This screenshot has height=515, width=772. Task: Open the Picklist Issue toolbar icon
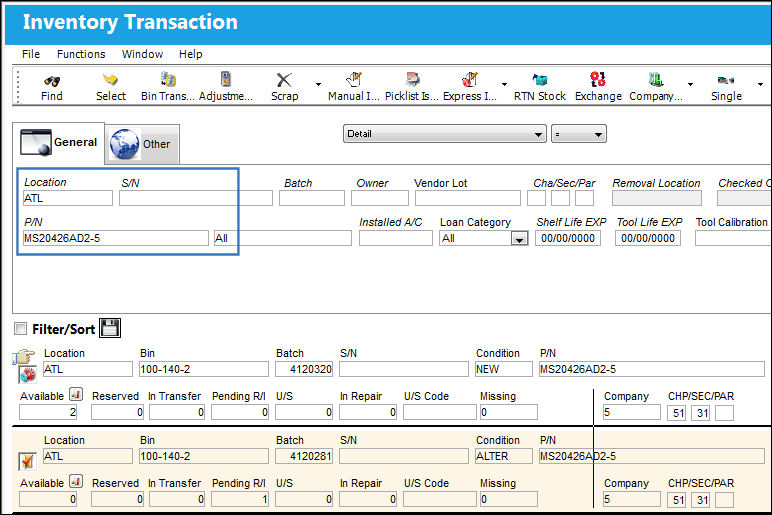click(412, 79)
